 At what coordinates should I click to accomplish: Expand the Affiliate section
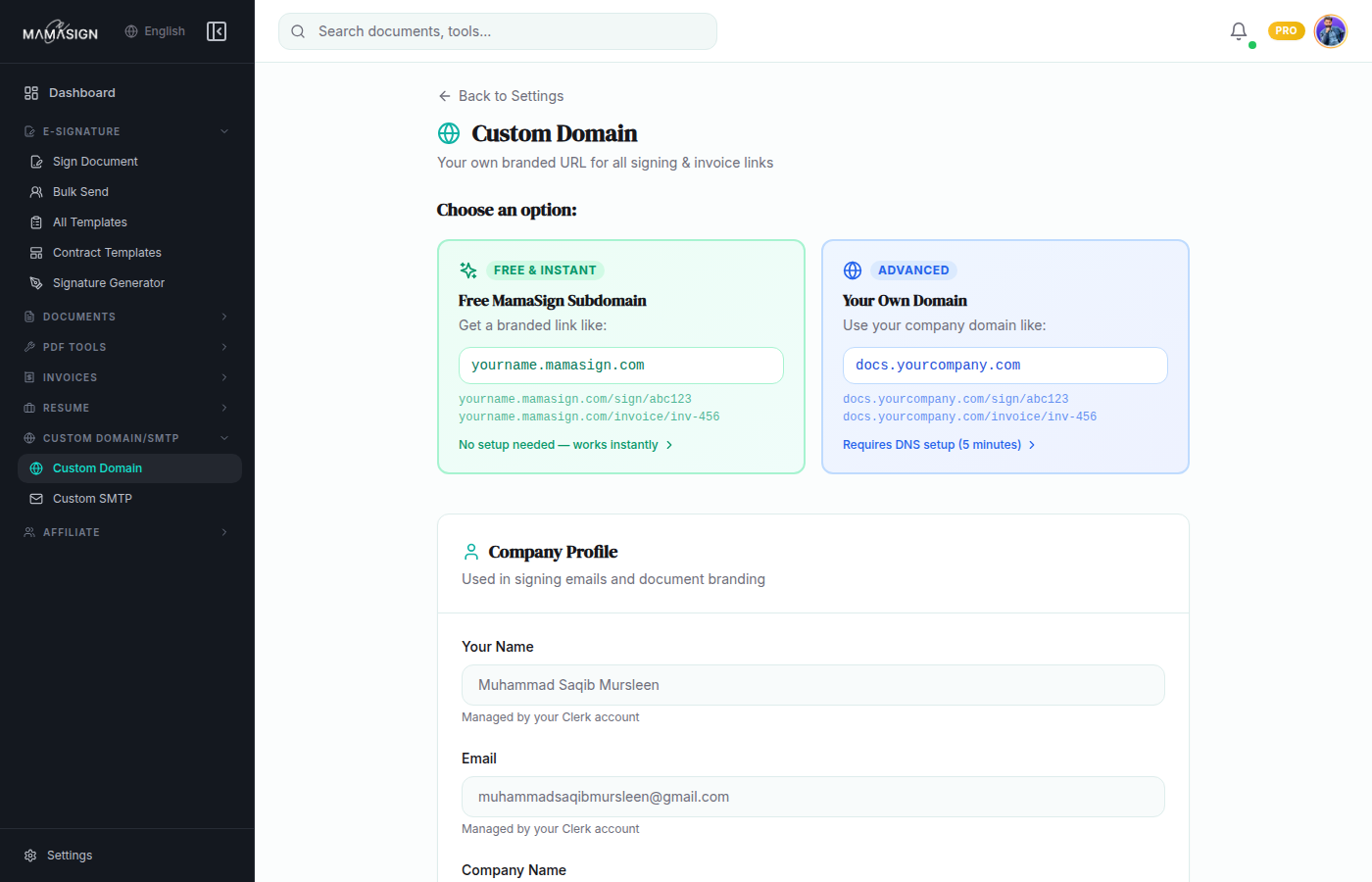[127, 532]
